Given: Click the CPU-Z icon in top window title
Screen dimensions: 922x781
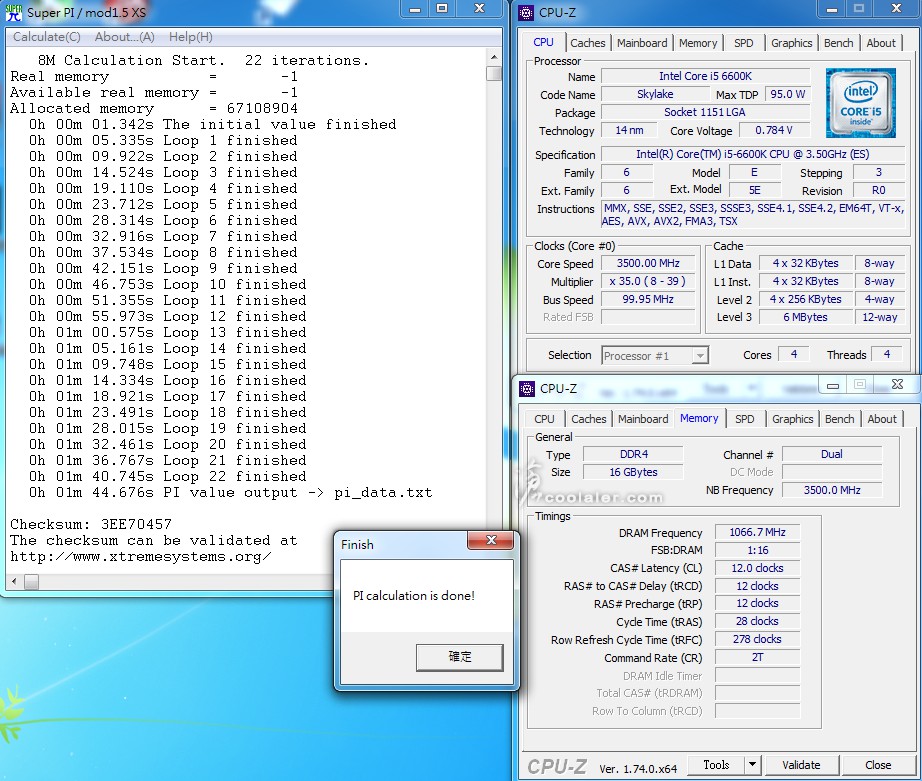Looking at the screenshot, I should pyautogui.click(x=526, y=12).
